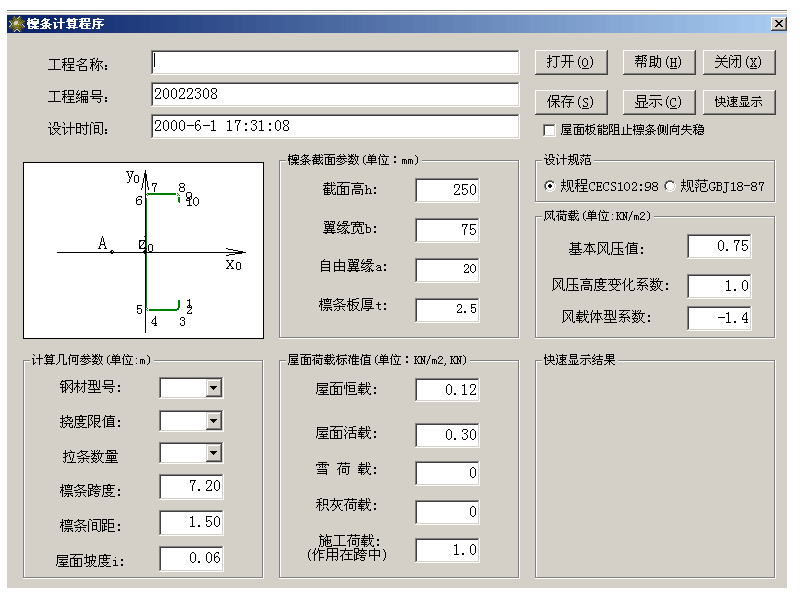This screenshot has width=800, height=600.
Task: Click the 快速显示 button
Action: coord(739,102)
